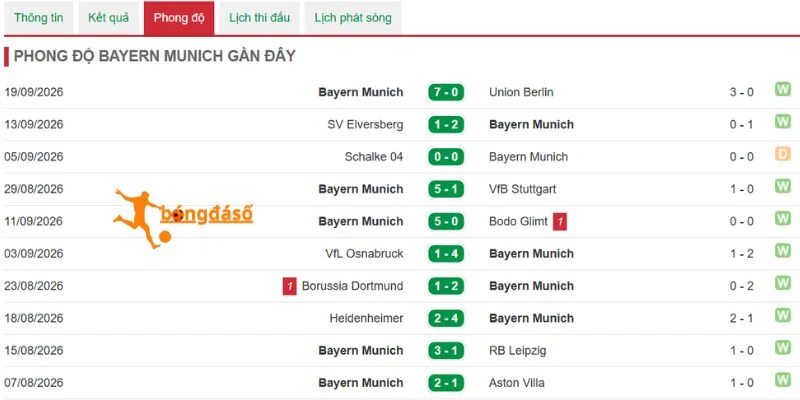
Task: Open the Lịch thi đấu tab
Action: pyautogui.click(x=259, y=18)
